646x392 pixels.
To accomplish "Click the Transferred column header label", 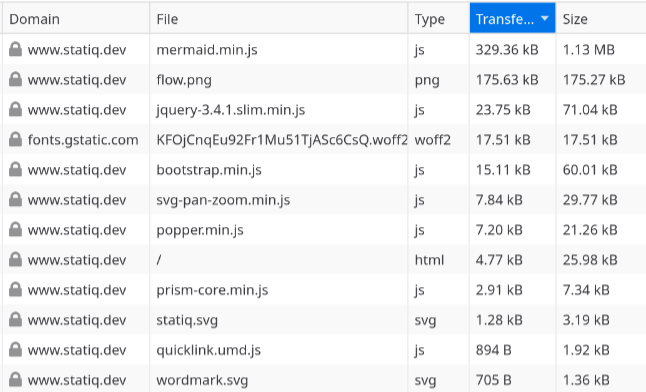I will point(505,19).
